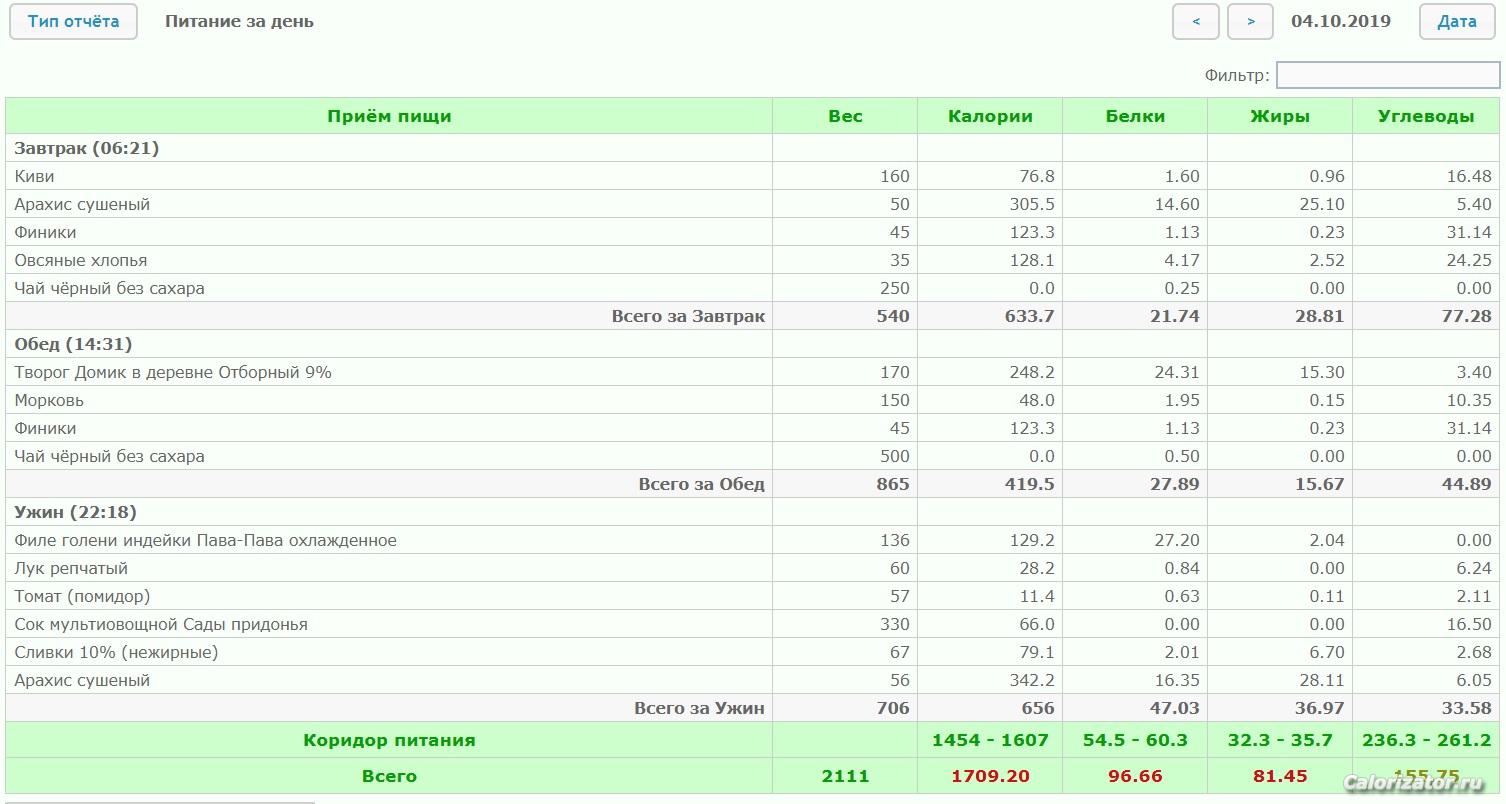Select the Томат (помидор) entry

click(82, 596)
